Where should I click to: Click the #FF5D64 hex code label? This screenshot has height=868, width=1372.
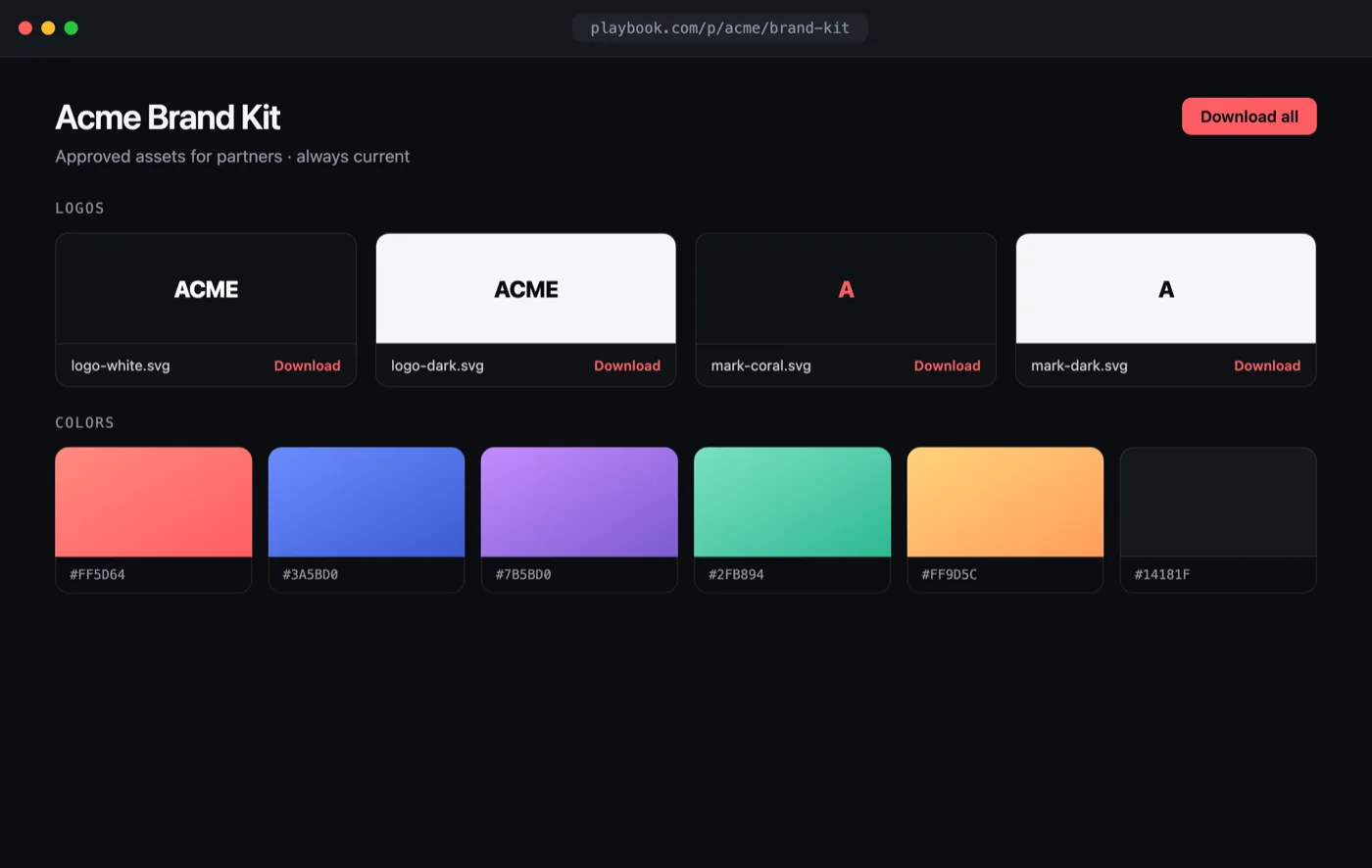97,574
